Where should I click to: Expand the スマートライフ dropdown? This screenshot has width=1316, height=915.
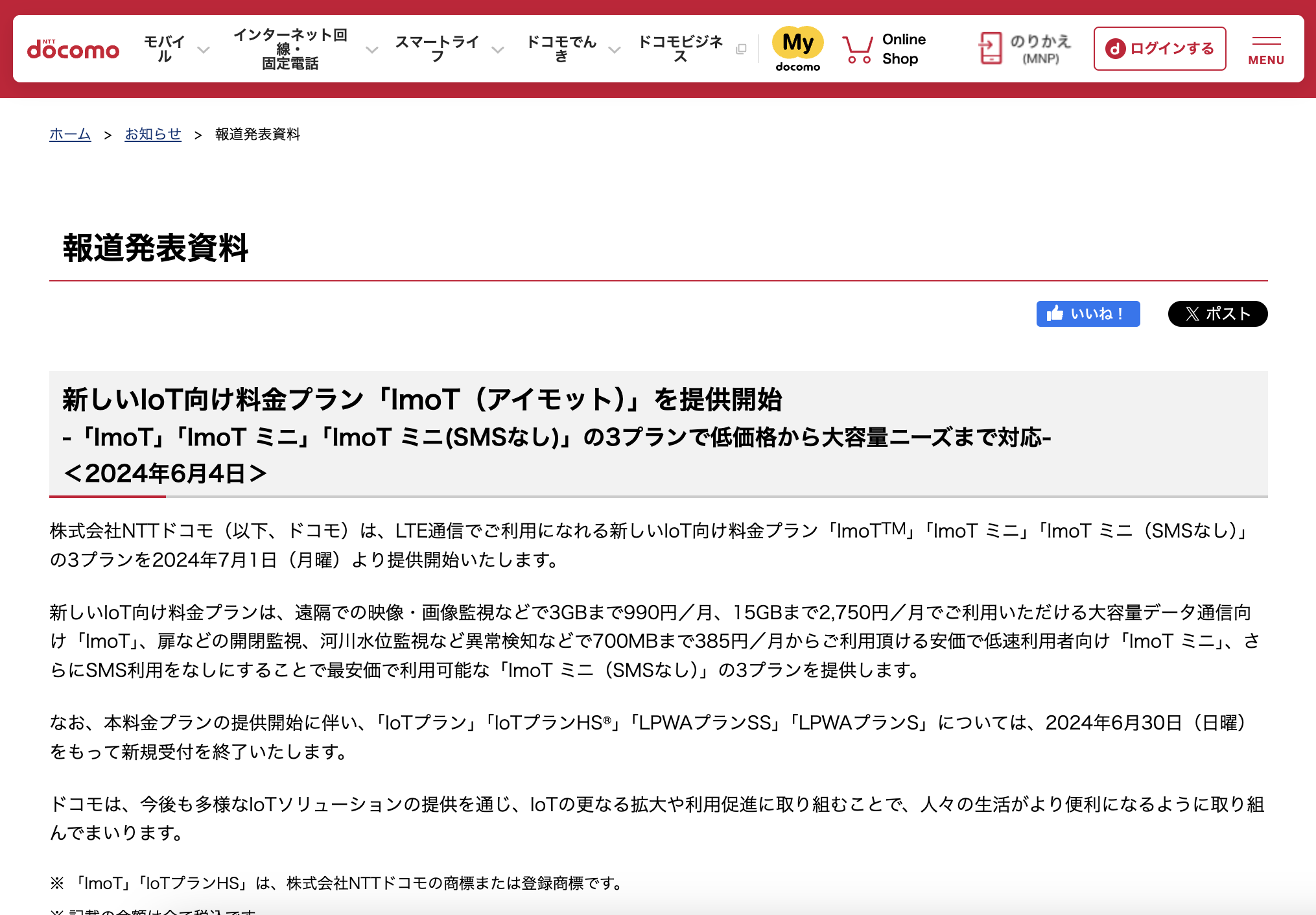point(497,49)
